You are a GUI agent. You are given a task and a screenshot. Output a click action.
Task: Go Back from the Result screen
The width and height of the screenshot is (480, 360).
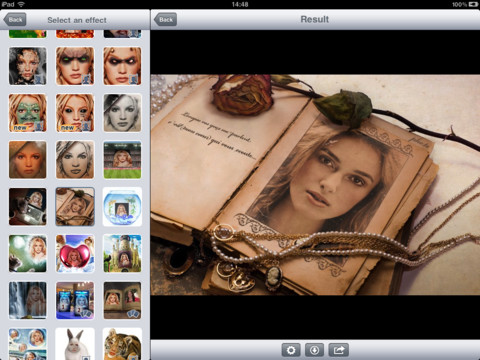165,20
